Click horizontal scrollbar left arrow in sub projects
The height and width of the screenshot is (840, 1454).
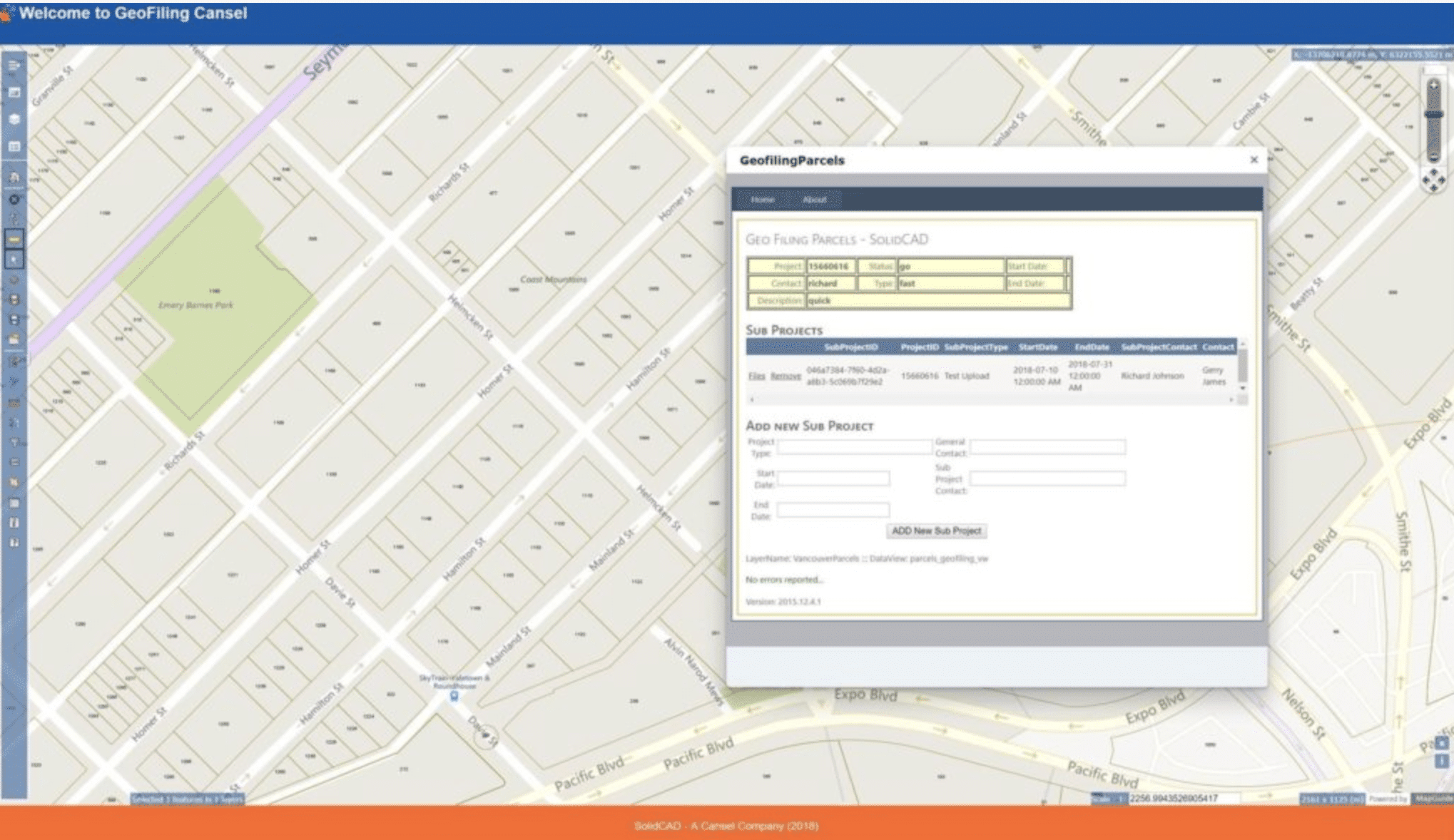[x=752, y=400]
